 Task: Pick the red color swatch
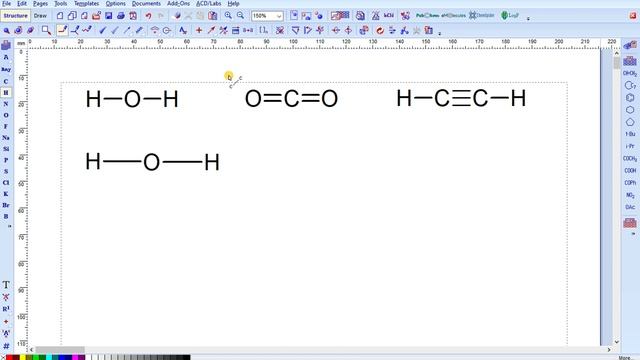[x=10, y=358]
